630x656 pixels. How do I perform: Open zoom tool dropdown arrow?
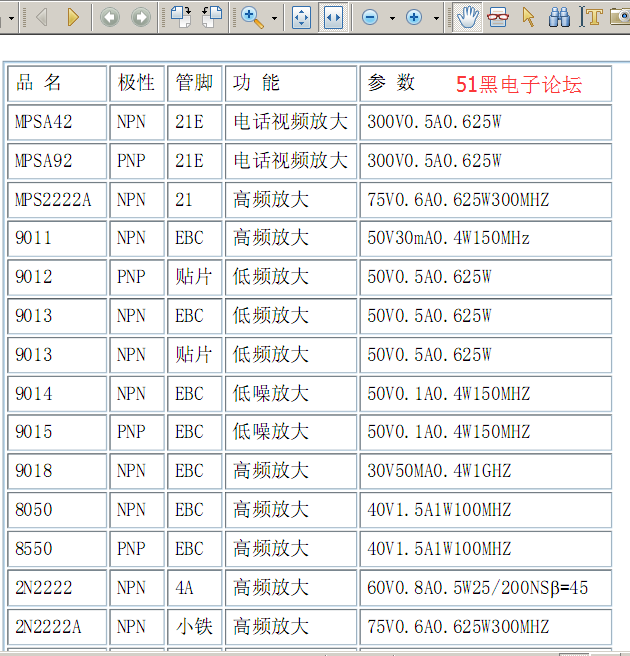tap(274, 18)
